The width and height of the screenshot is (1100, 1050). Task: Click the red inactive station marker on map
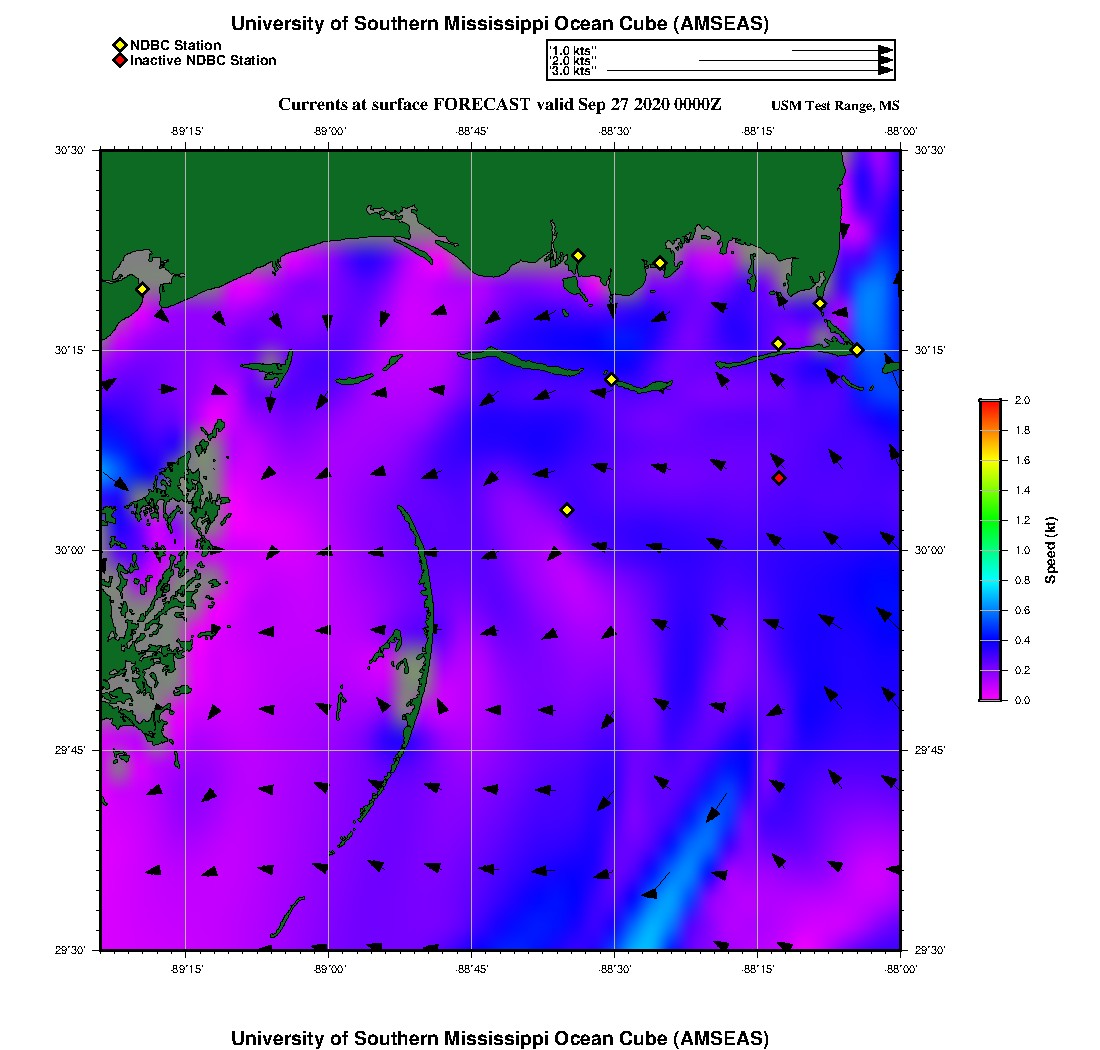tap(779, 478)
